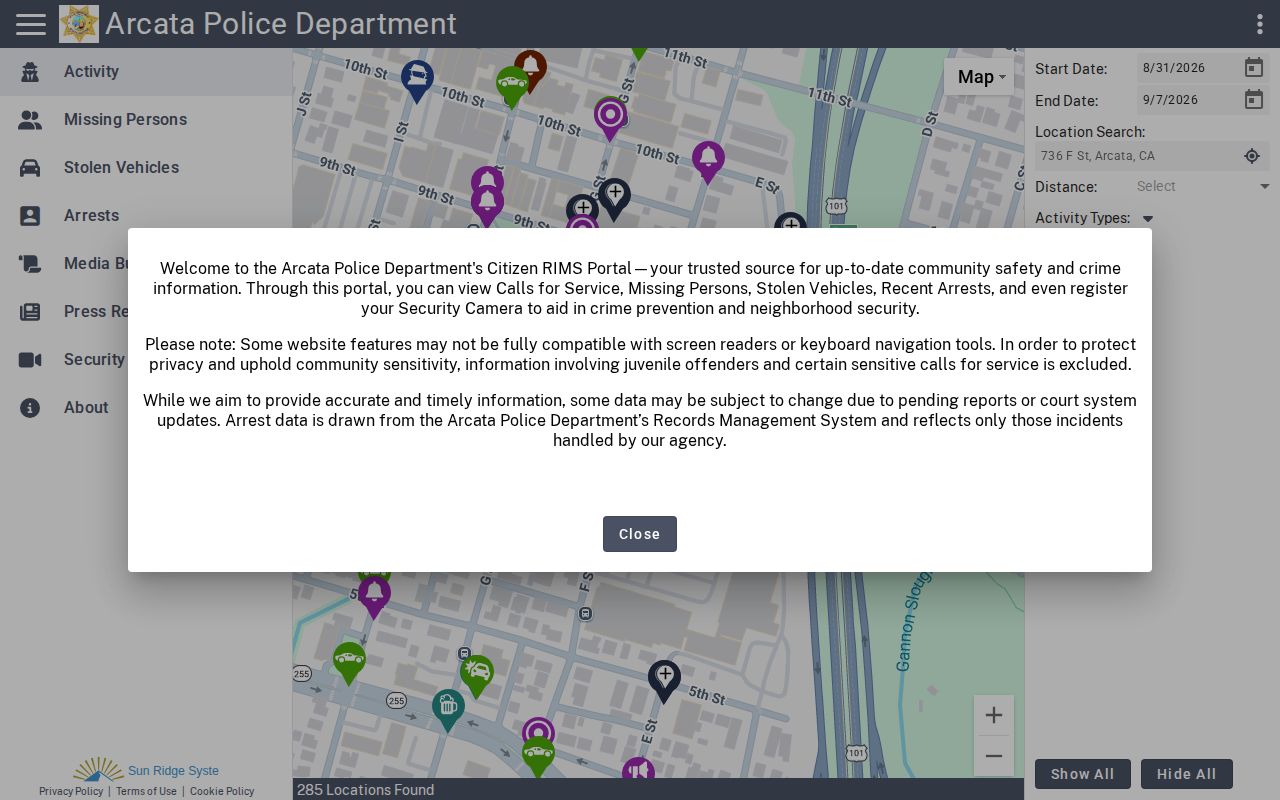Expand the Activity Types arrow
This screenshot has width=1280, height=800.
(x=1148, y=219)
